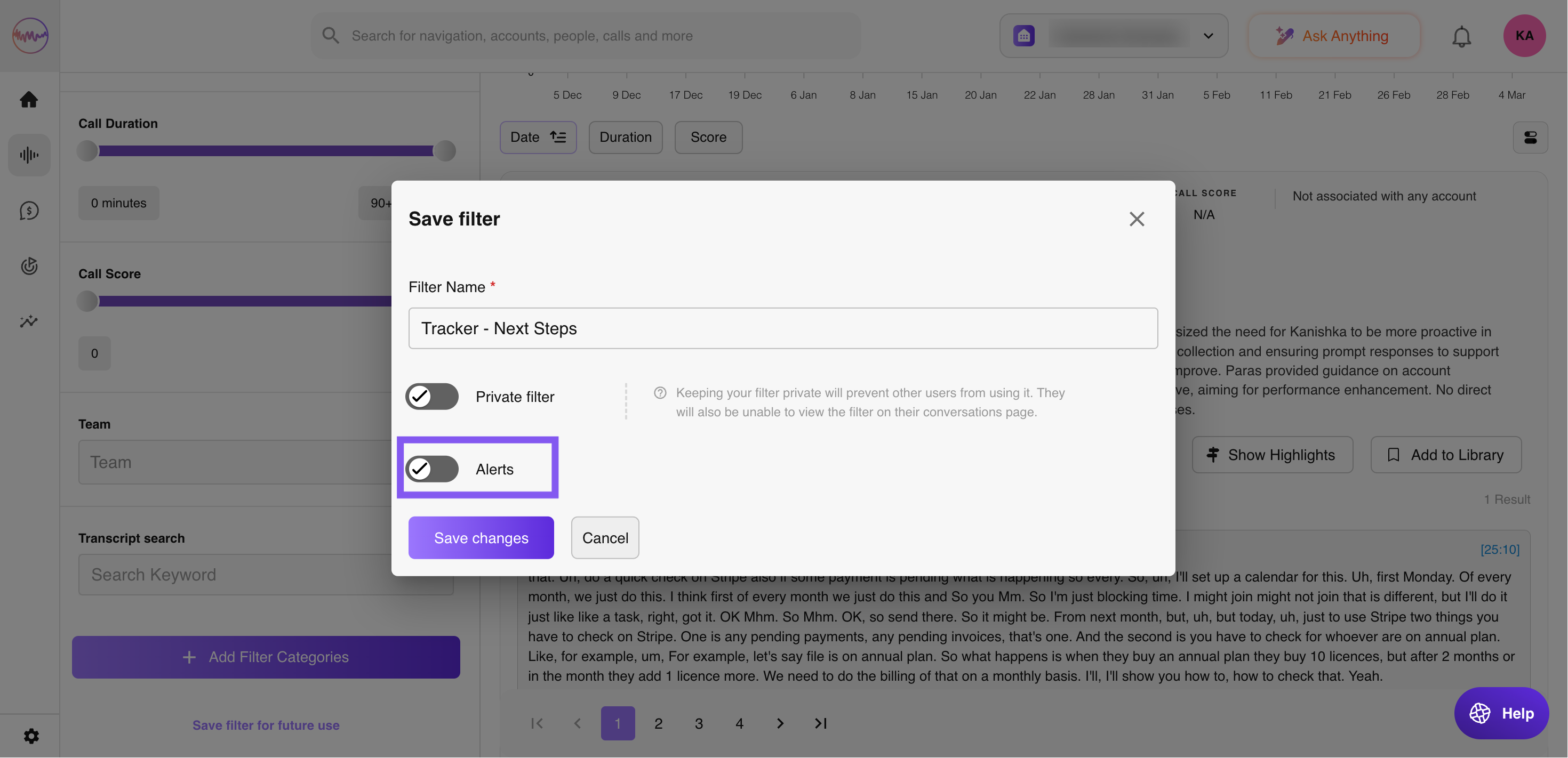Sort calls by Date

click(x=538, y=138)
